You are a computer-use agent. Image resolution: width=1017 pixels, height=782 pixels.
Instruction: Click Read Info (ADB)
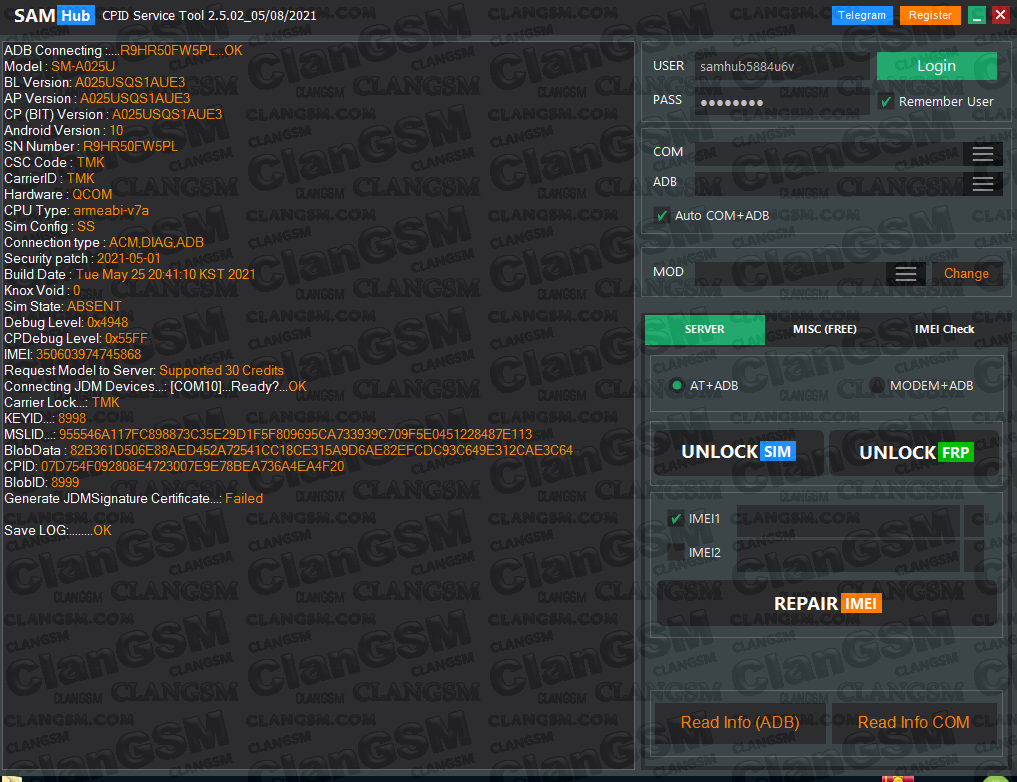point(740,722)
